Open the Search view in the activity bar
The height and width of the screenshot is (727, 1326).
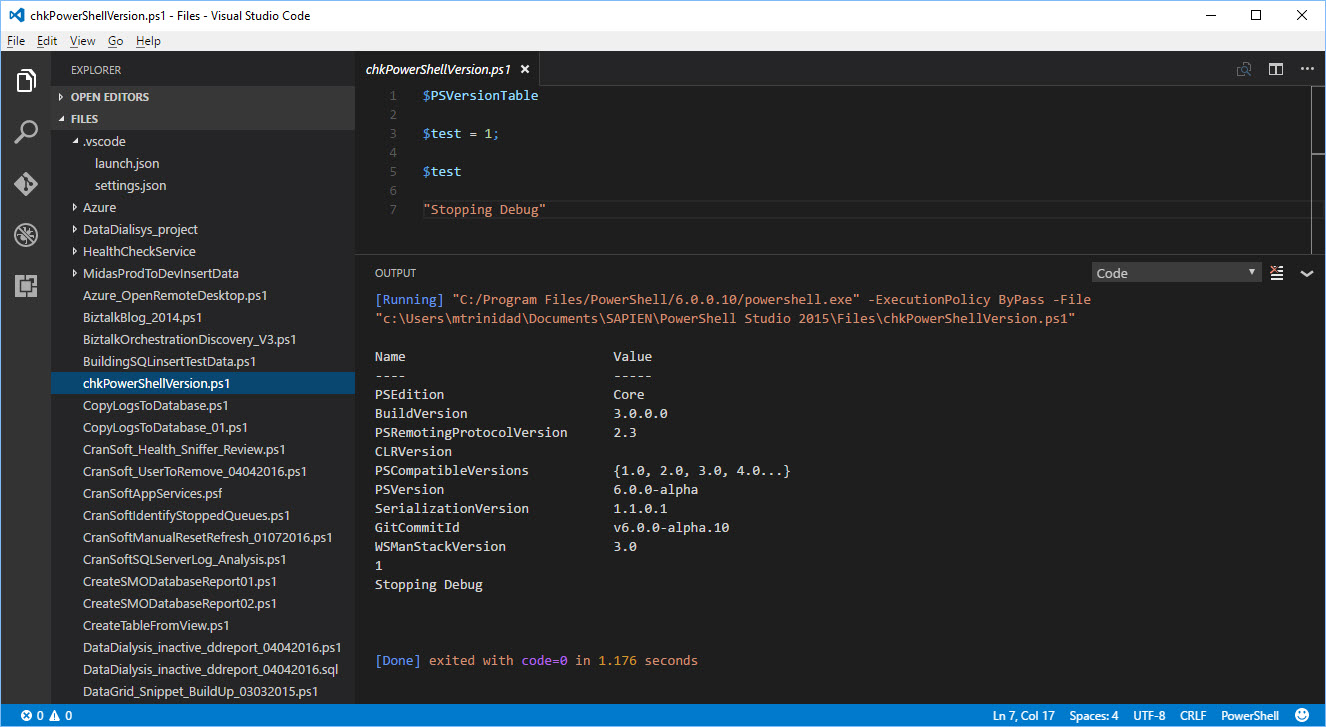pos(26,132)
